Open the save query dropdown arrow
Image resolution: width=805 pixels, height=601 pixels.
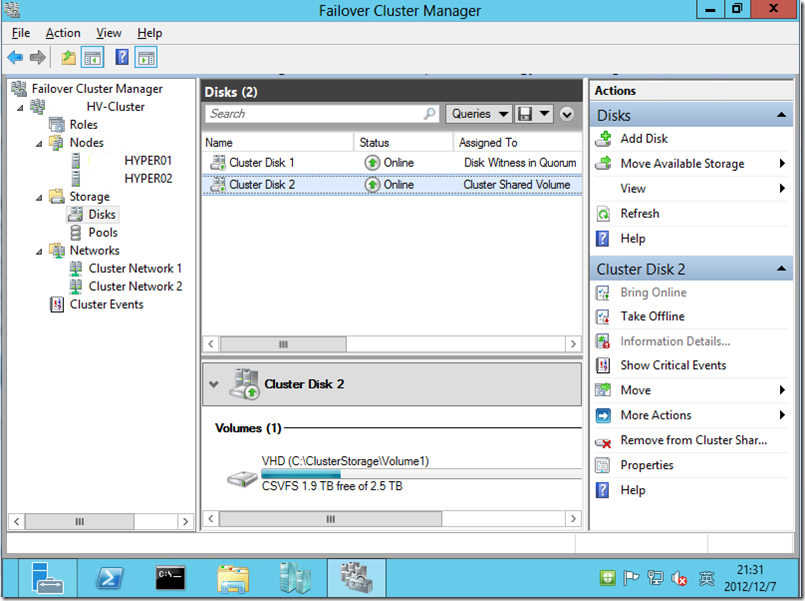[544, 113]
